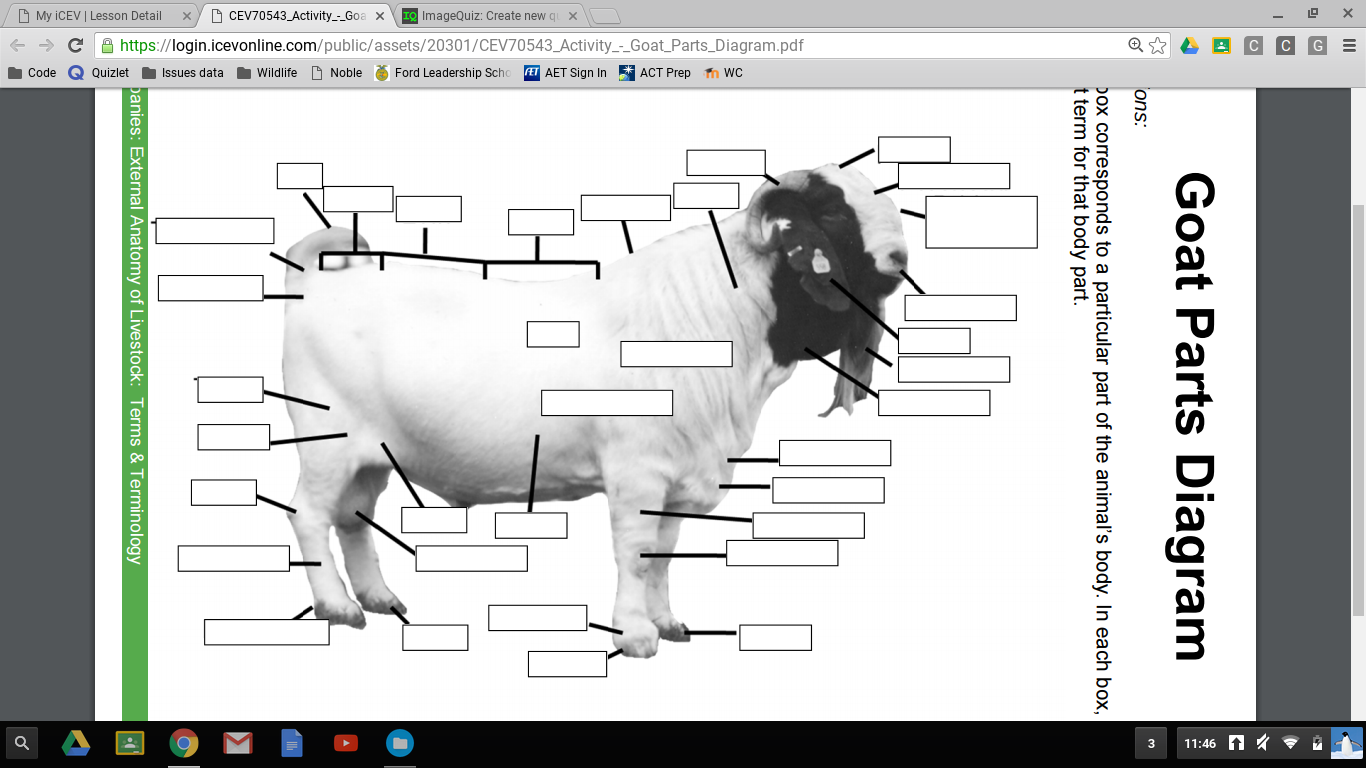1366x768 pixels.
Task: Bookmark this page with the star icon
Action: point(1158,45)
